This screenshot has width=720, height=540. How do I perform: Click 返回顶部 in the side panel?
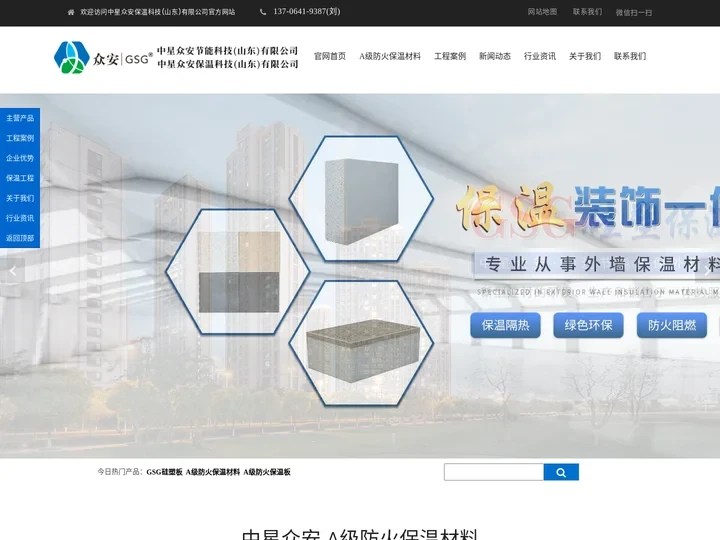click(20, 238)
